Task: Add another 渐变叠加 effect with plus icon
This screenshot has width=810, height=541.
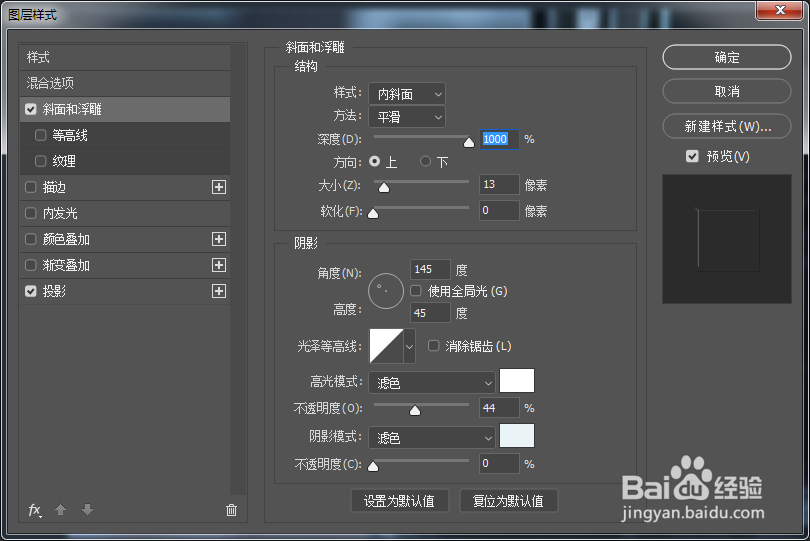Action: (x=219, y=265)
